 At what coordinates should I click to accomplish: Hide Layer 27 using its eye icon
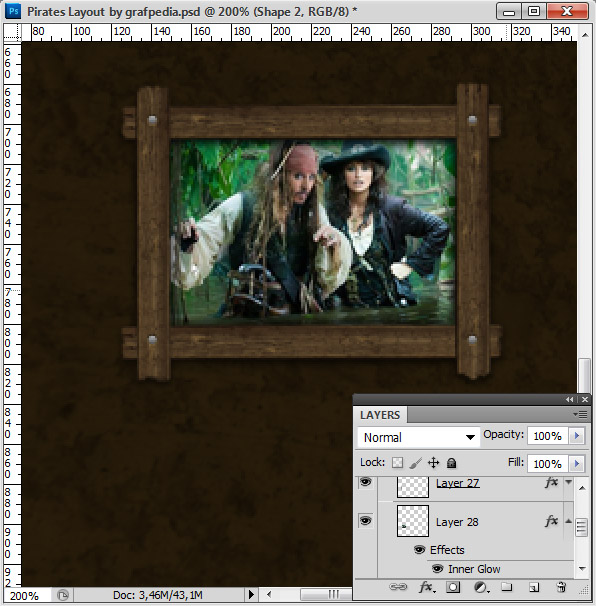click(x=366, y=482)
